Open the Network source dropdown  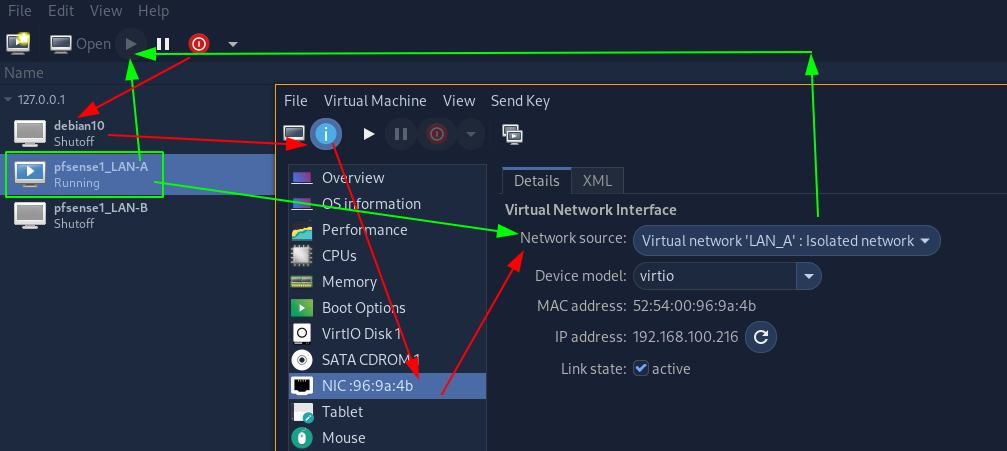[x=787, y=241]
